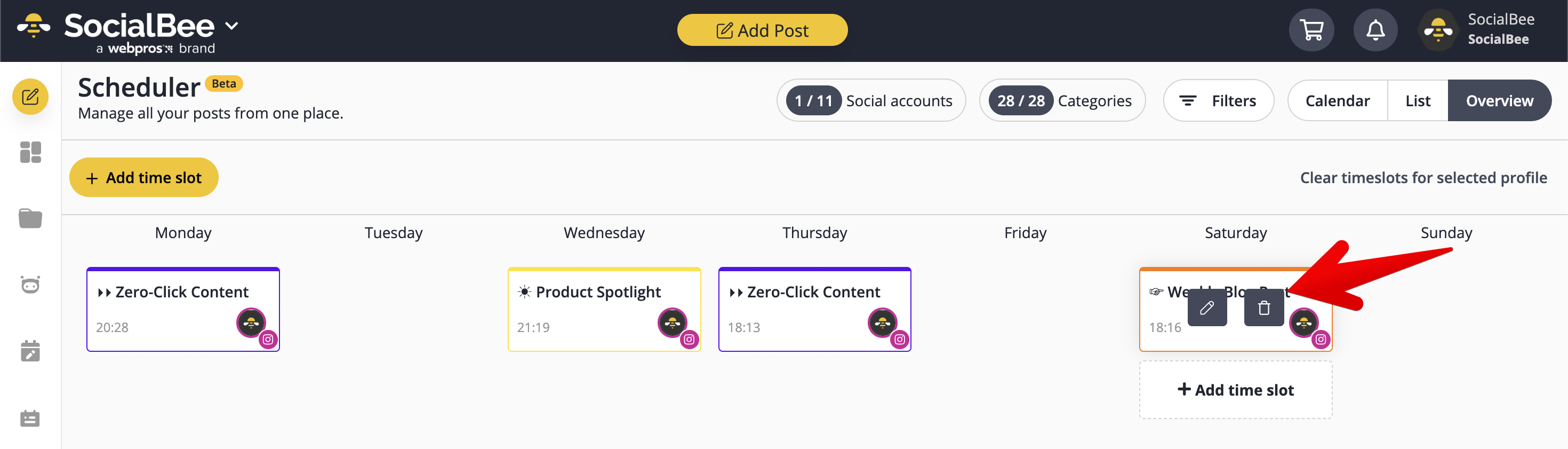This screenshot has width=1568, height=449.
Task: Open the dashboard grid icon in sidebar
Action: pyautogui.click(x=30, y=152)
